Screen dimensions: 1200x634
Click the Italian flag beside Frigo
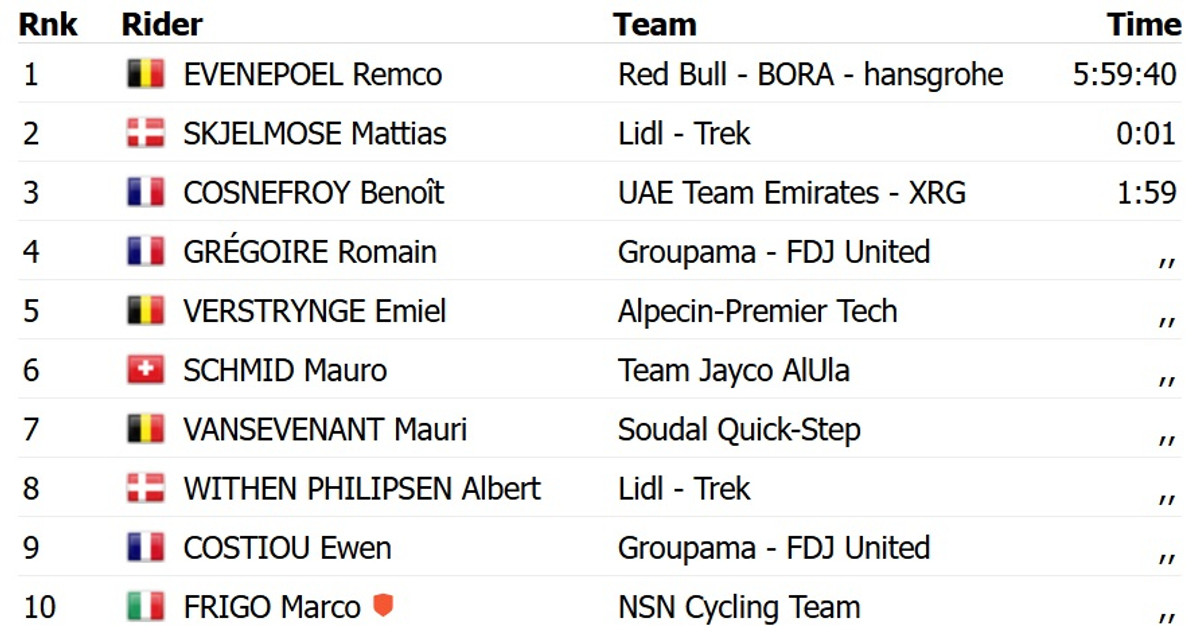point(145,606)
